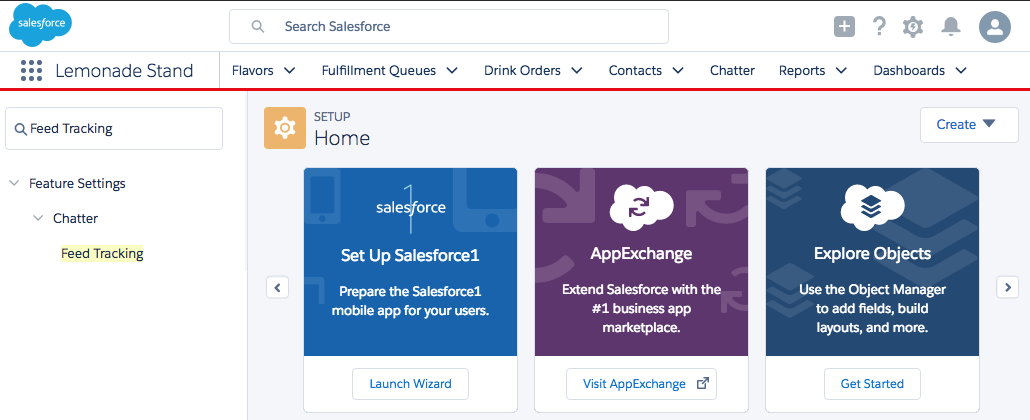This screenshot has height=420, width=1030.
Task: Switch to the Chatter tab
Action: click(732, 71)
